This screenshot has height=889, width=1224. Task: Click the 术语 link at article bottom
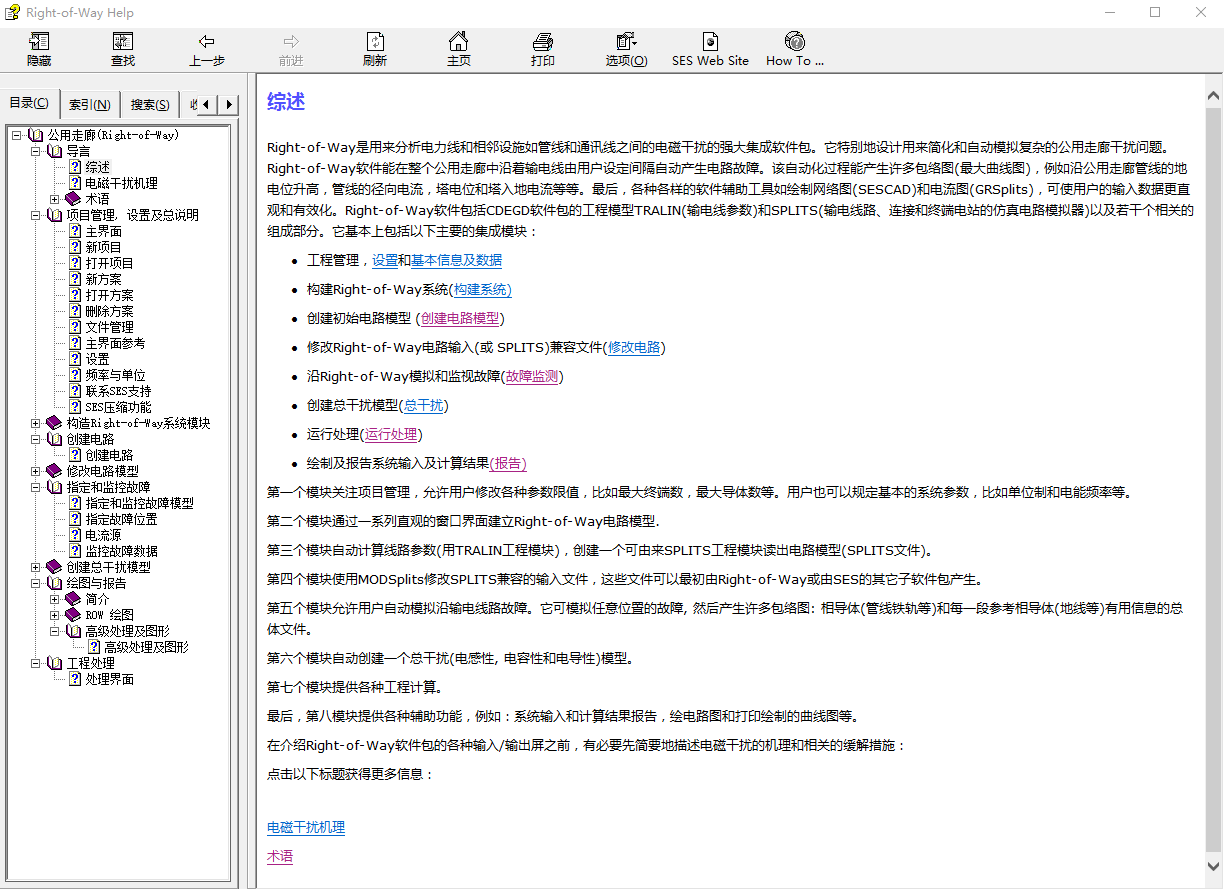tap(280, 856)
